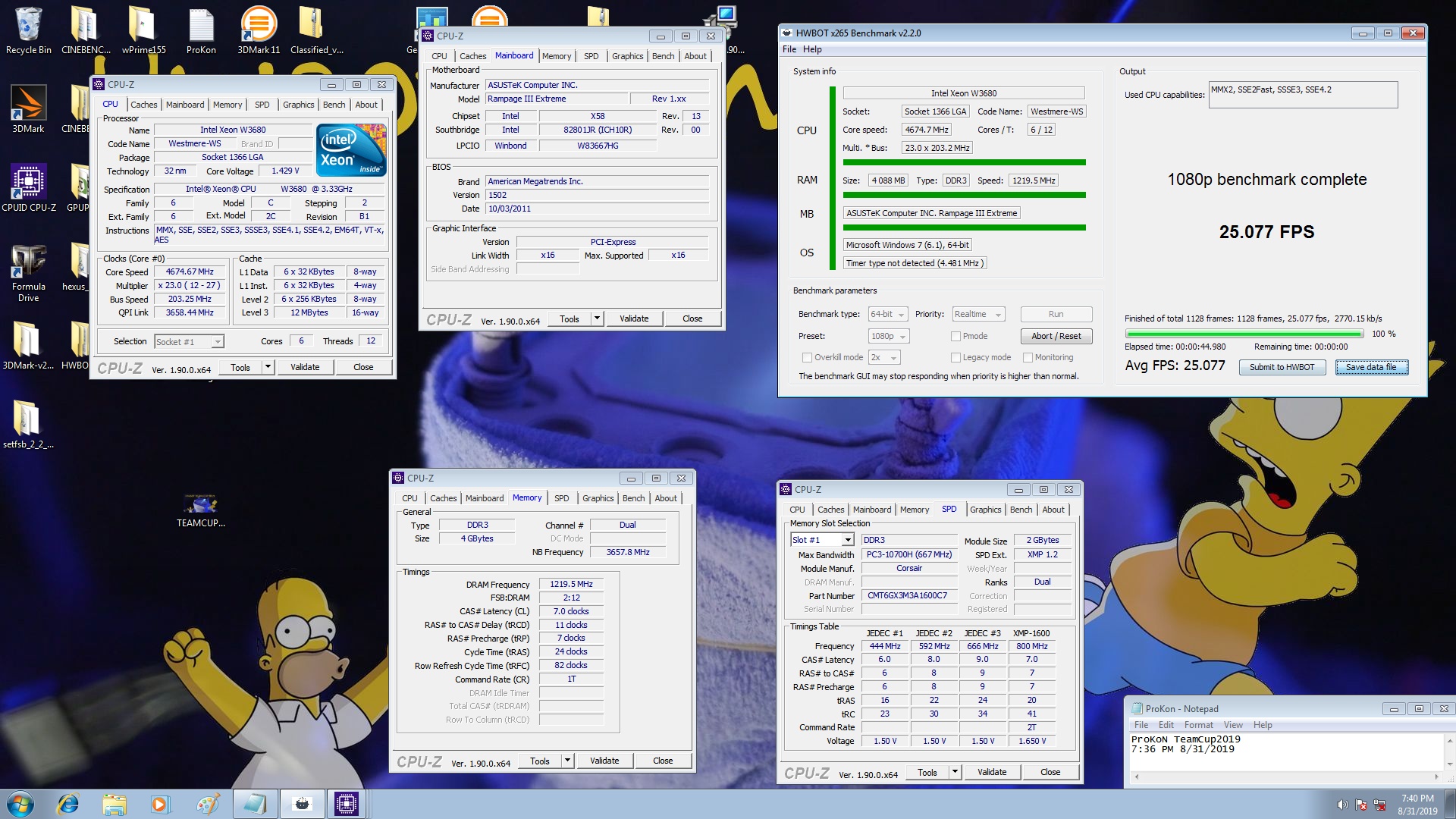Expand Tools arrow in CPU-Z Memory window
The image size is (1456, 819).
pos(567,761)
